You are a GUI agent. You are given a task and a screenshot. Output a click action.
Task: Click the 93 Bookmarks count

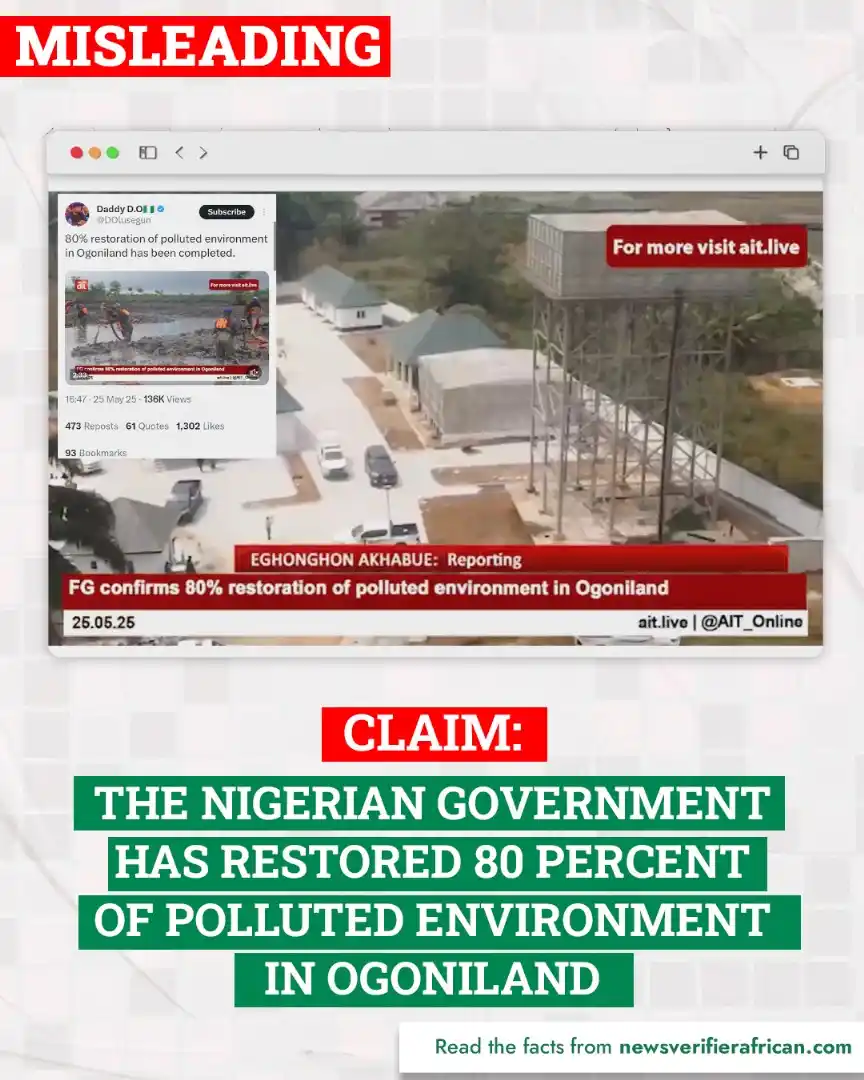point(96,453)
